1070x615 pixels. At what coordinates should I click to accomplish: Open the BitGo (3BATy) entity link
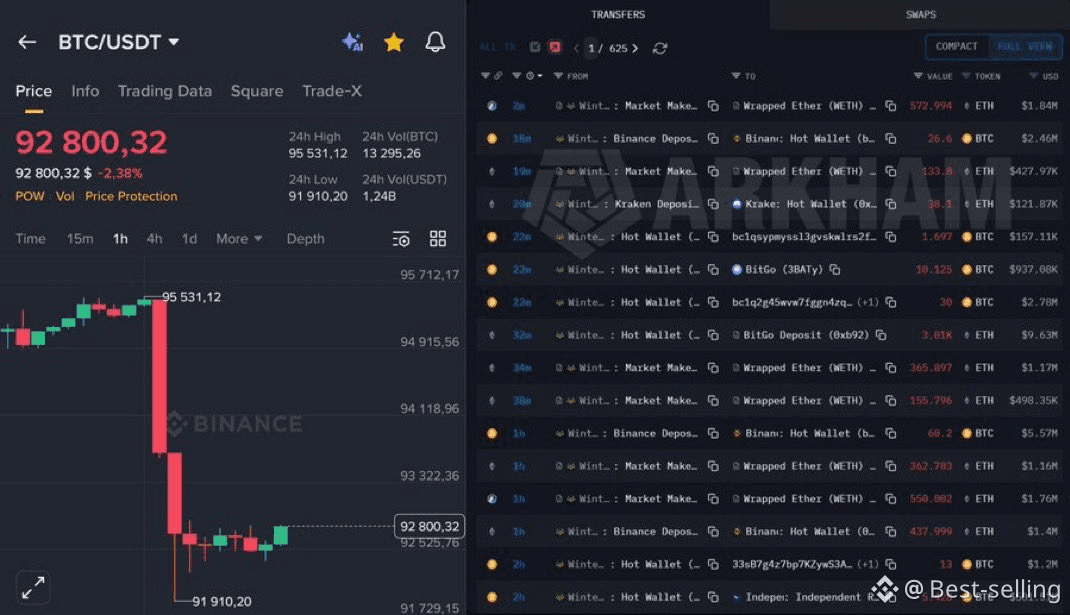pyautogui.click(x=777, y=270)
